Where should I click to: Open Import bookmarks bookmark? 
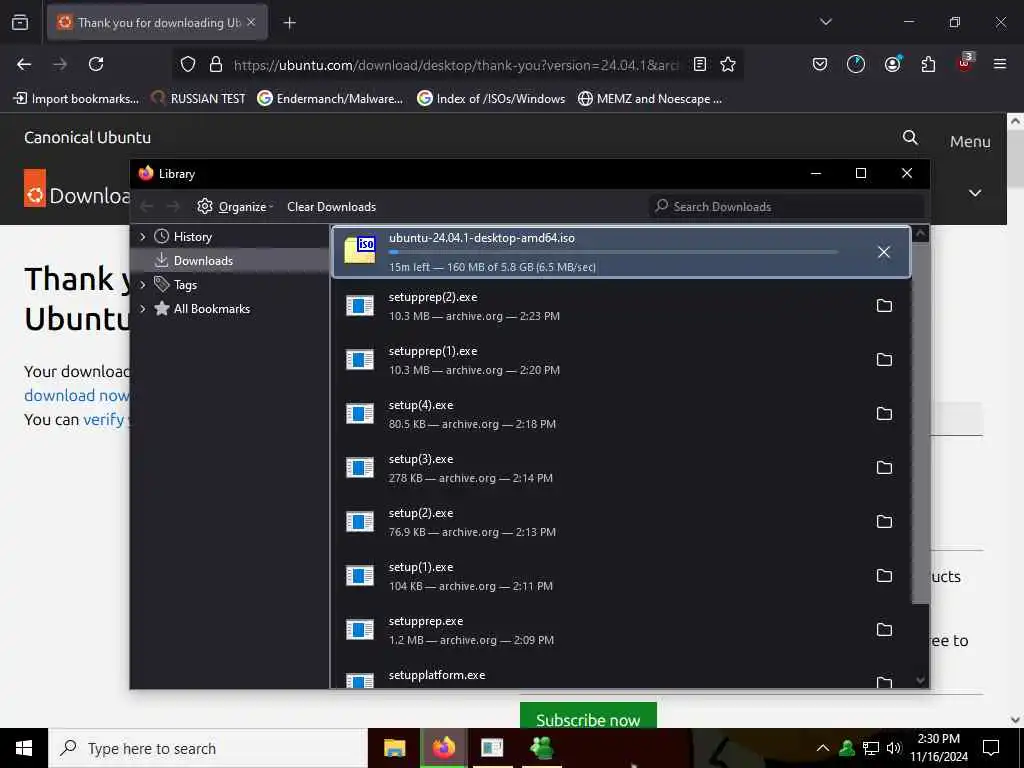76,99
